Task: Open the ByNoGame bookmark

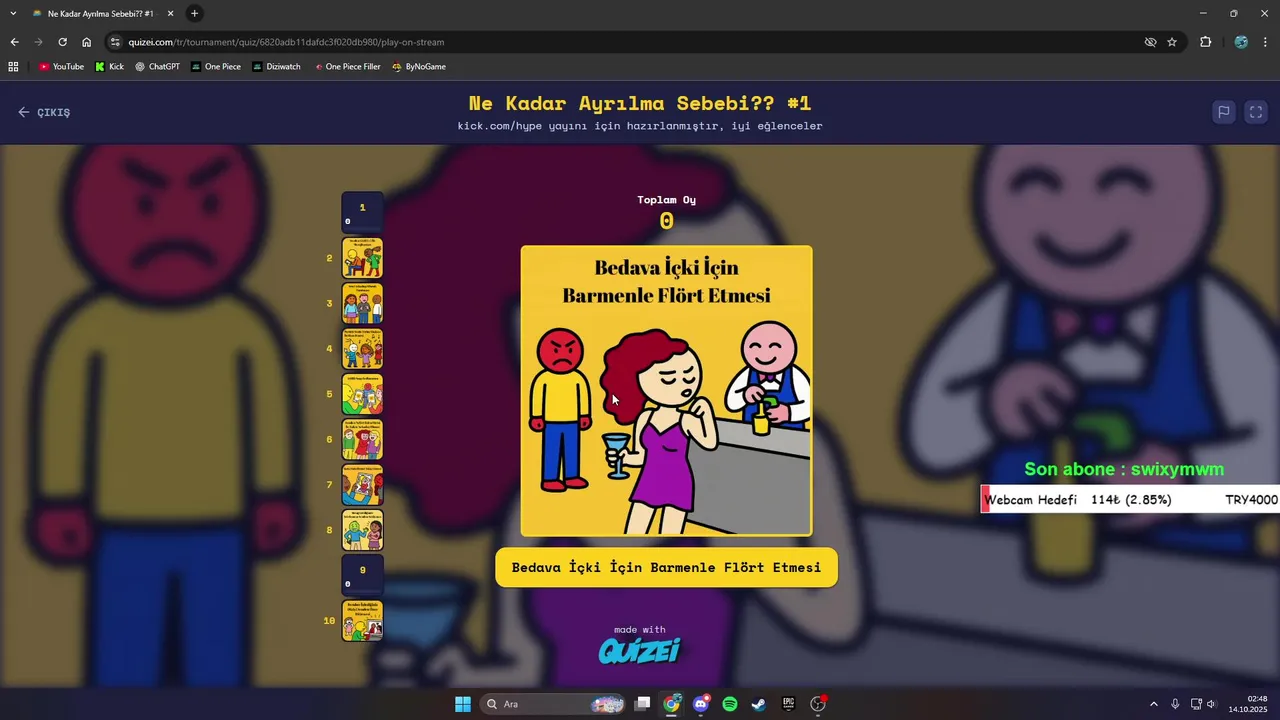Action: (x=418, y=66)
